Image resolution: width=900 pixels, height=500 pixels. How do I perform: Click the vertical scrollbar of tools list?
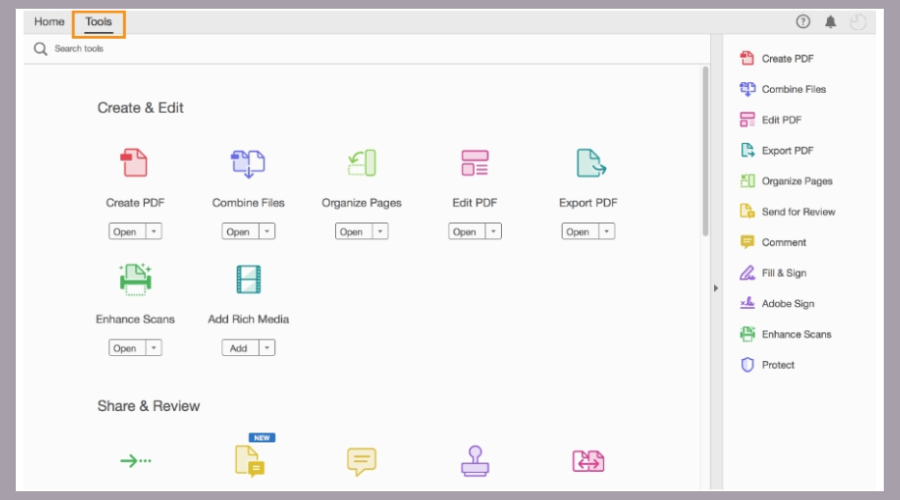(x=705, y=151)
